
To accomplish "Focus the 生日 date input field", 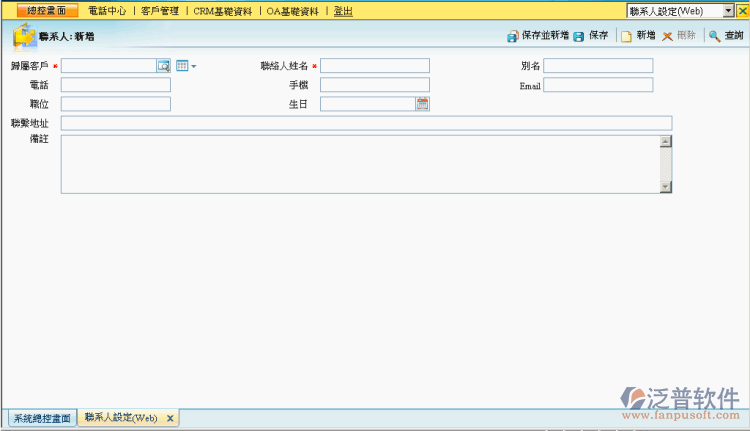I will (368, 104).
